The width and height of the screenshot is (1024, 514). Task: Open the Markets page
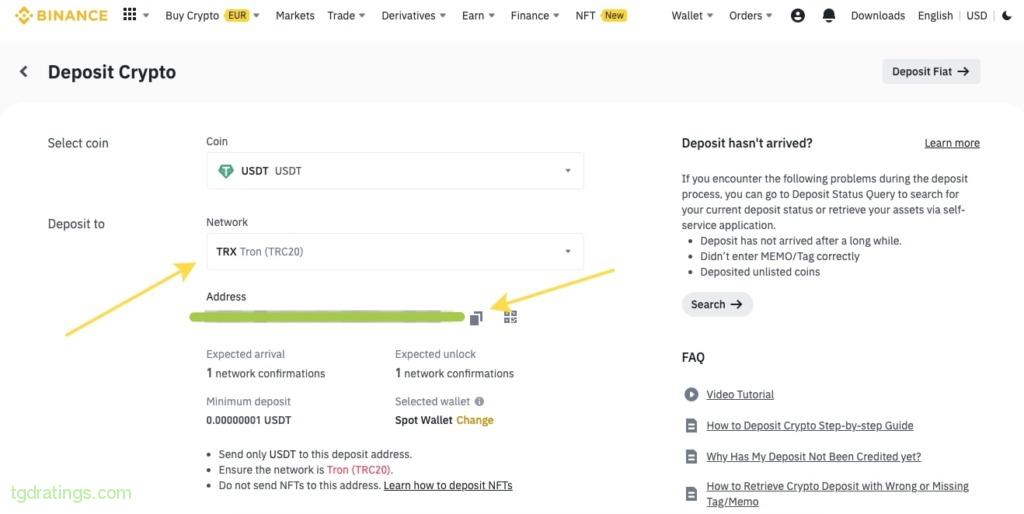pyautogui.click(x=295, y=15)
